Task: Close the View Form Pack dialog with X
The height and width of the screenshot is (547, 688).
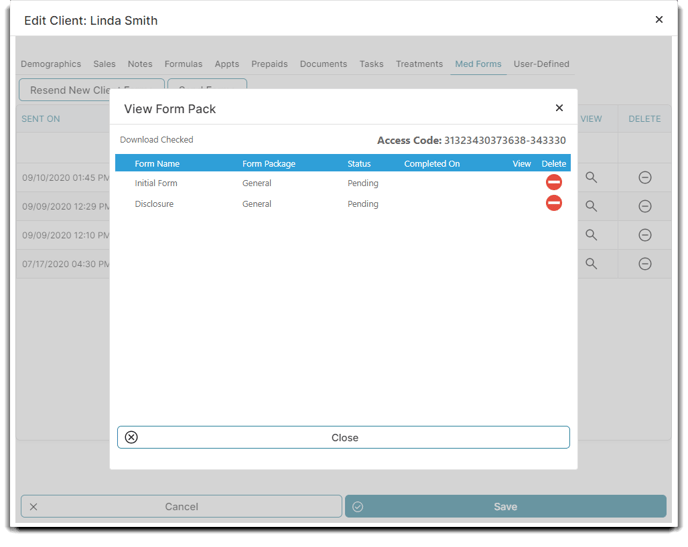Action: click(x=559, y=108)
